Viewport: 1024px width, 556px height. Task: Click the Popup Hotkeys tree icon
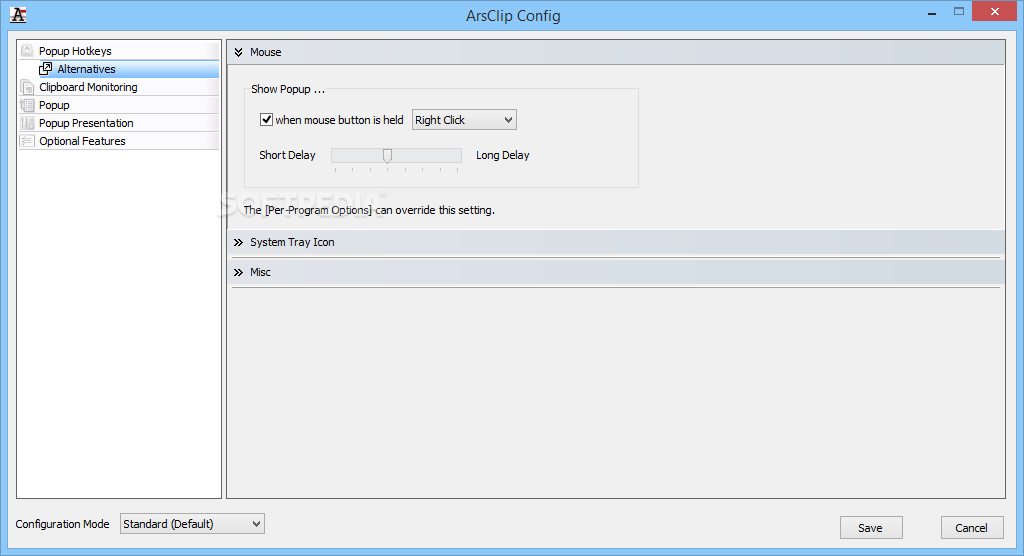pos(27,50)
